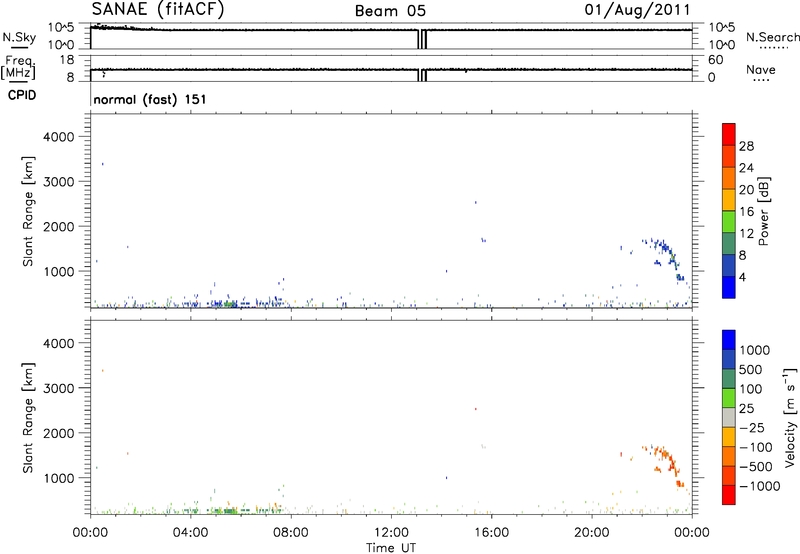Click the "12" value on the power colorbar

coord(746,234)
